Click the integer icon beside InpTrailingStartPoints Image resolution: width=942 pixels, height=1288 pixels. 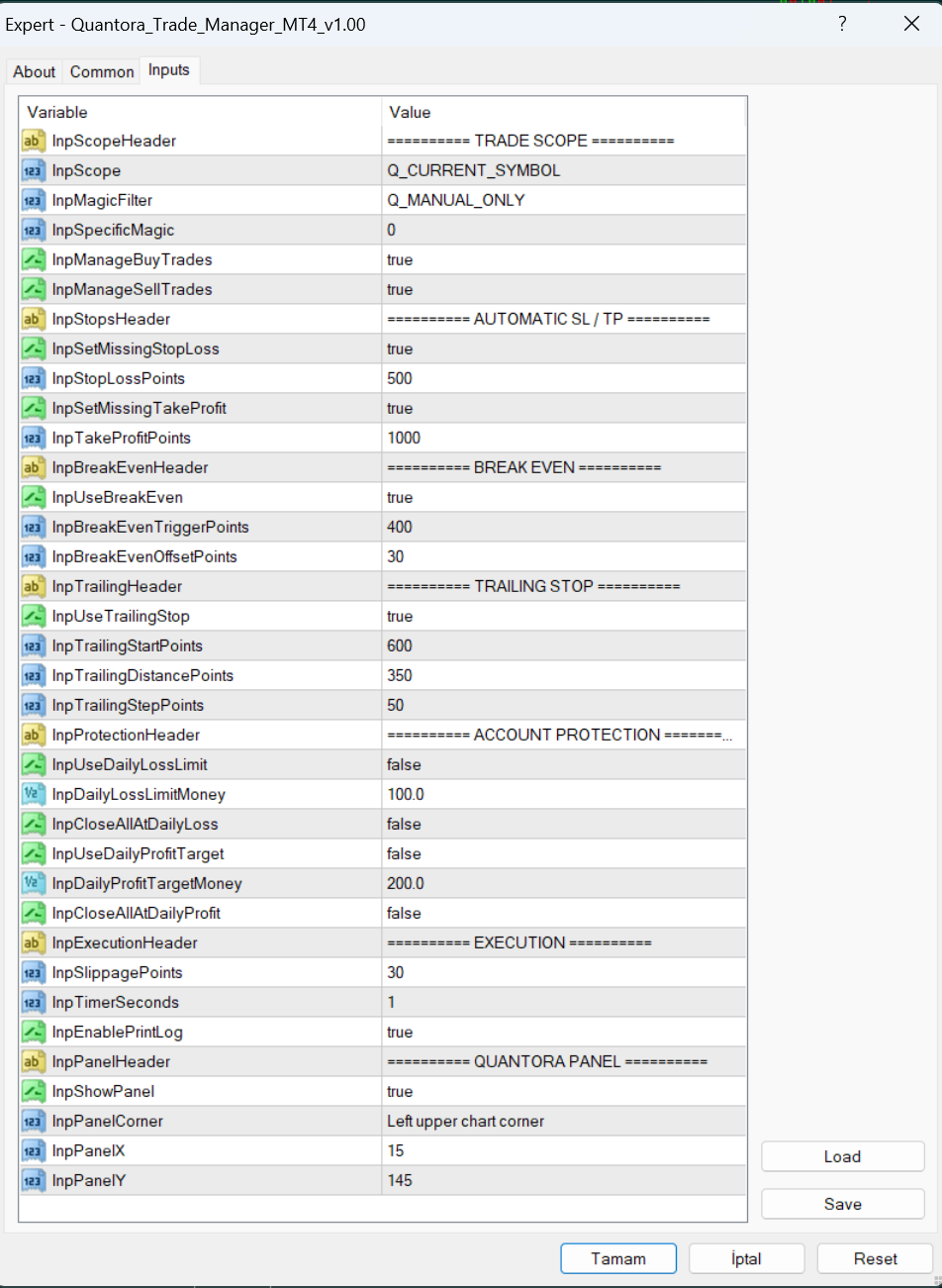[x=34, y=645]
